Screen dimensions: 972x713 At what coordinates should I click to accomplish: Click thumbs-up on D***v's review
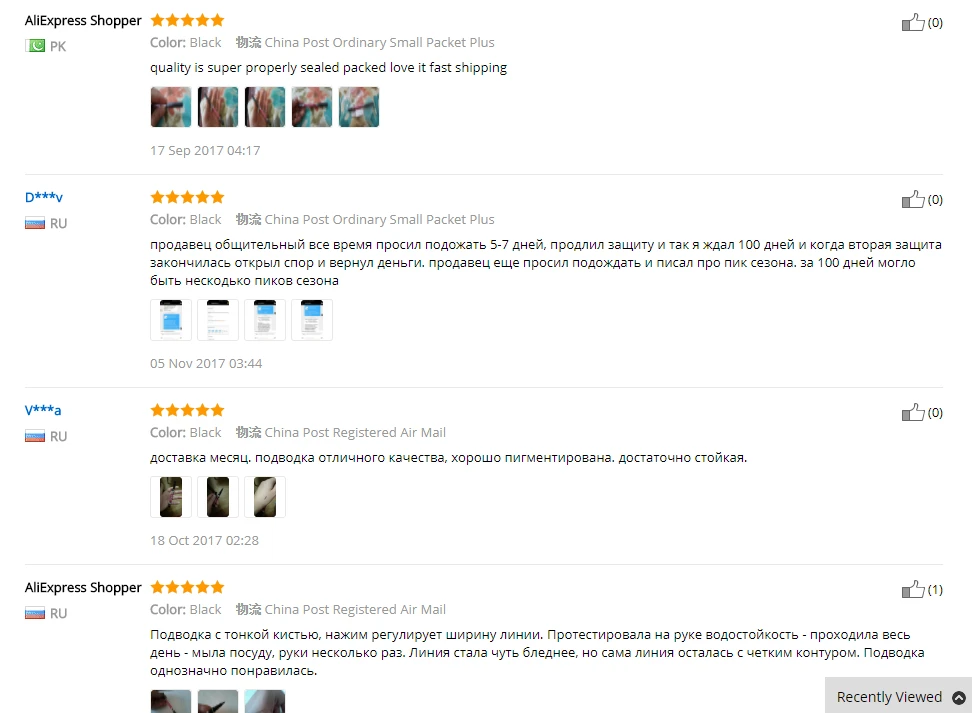pos(912,199)
